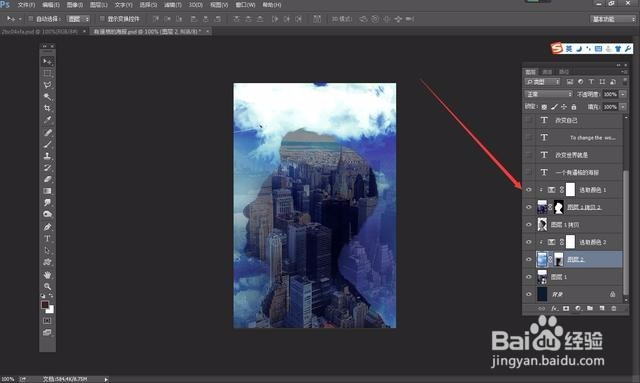This screenshot has width=640, height=383.
Task: Click the create new group folder icon
Action: pos(590,308)
